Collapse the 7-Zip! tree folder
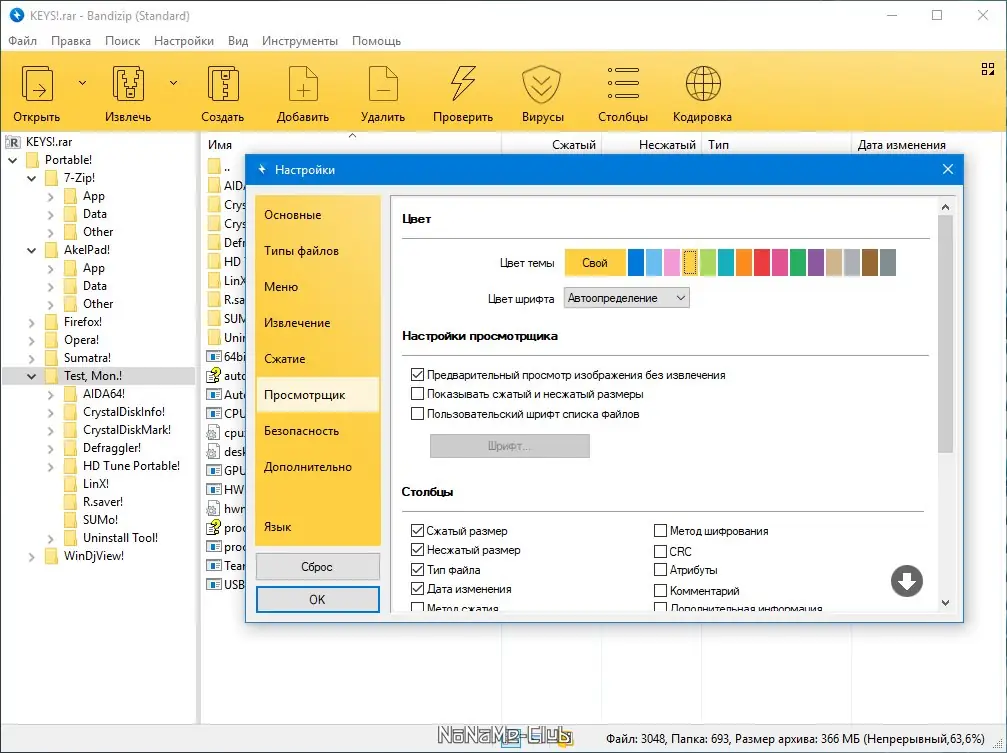 click(x=31, y=178)
